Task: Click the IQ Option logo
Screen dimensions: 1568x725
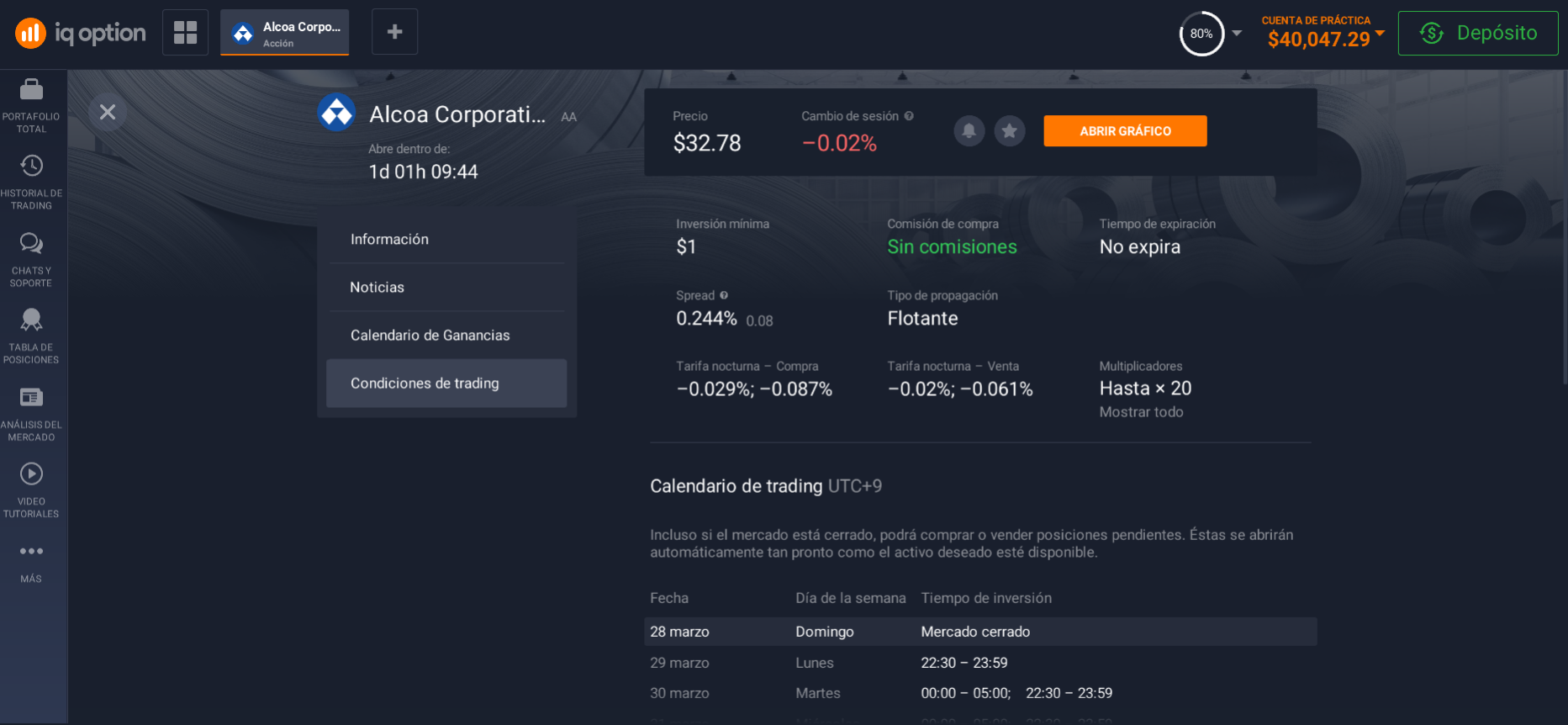Action: click(81, 33)
